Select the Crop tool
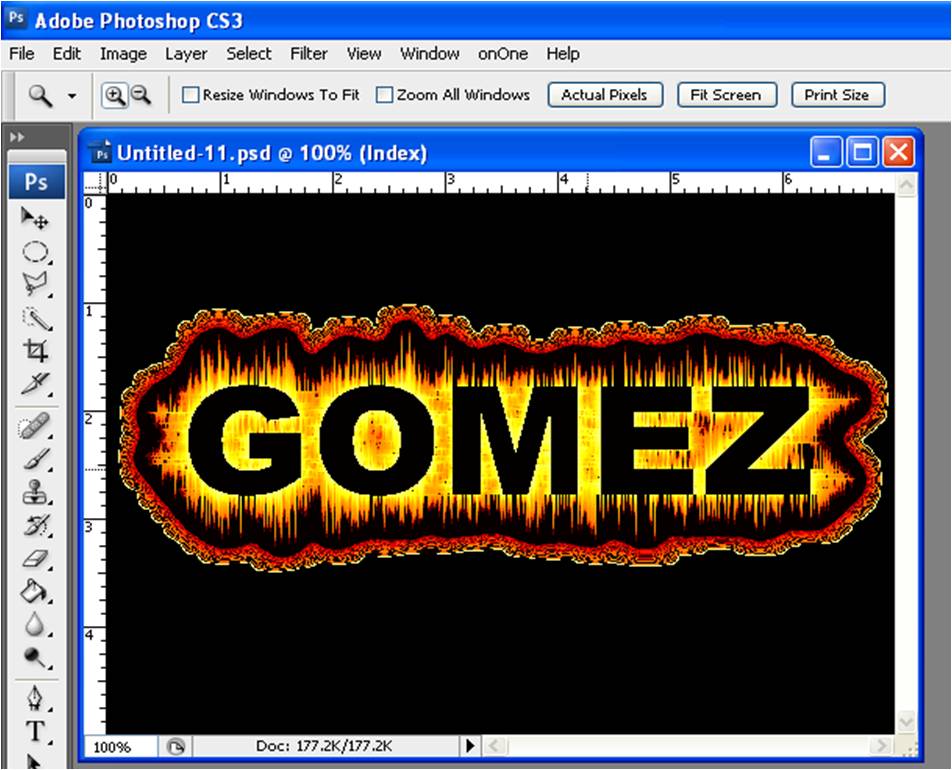The width and height of the screenshot is (952, 770). tap(35, 350)
